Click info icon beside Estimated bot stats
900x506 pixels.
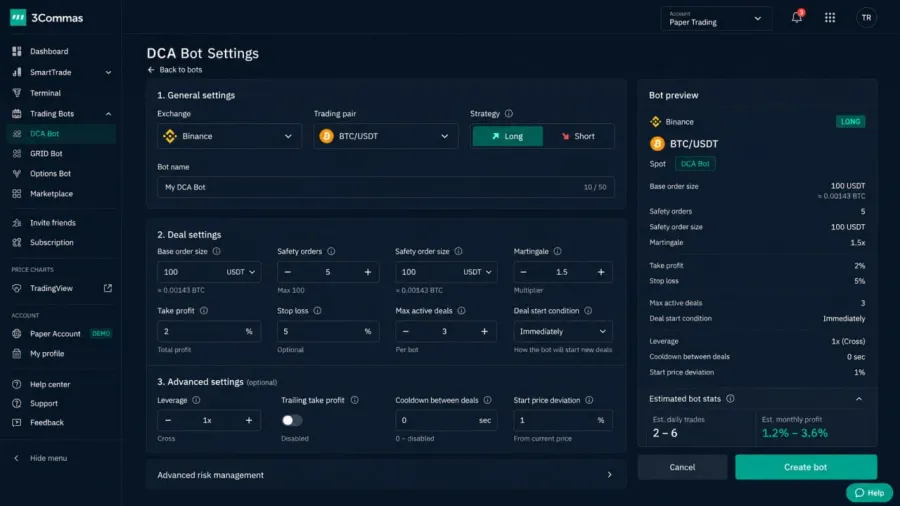tap(730, 398)
